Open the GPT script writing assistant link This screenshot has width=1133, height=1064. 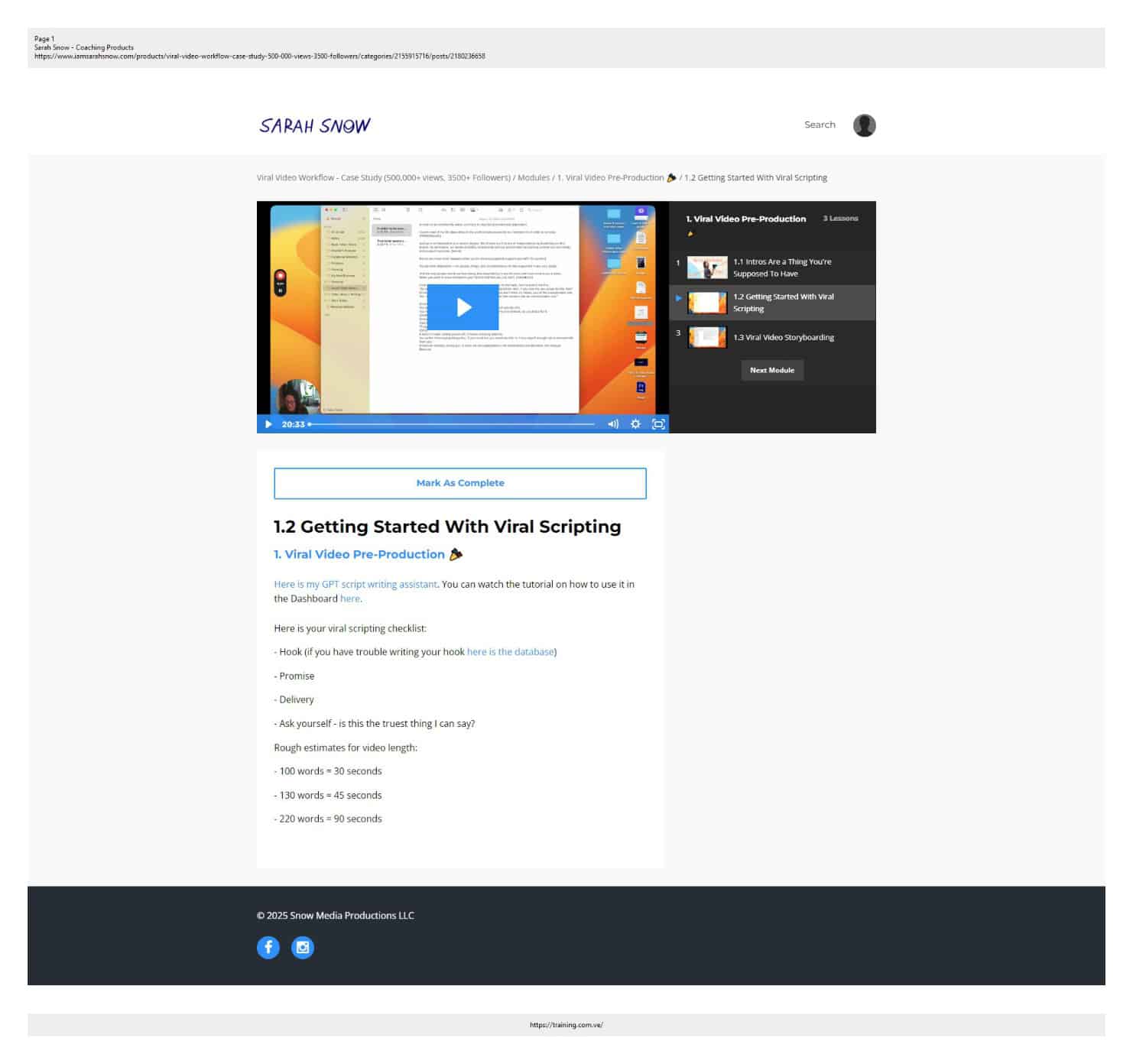(355, 585)
